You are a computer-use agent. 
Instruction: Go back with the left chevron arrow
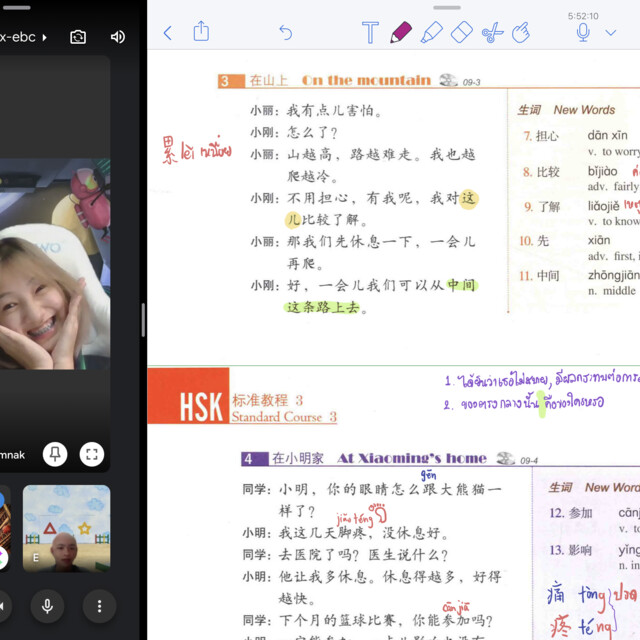click(168, 33)
